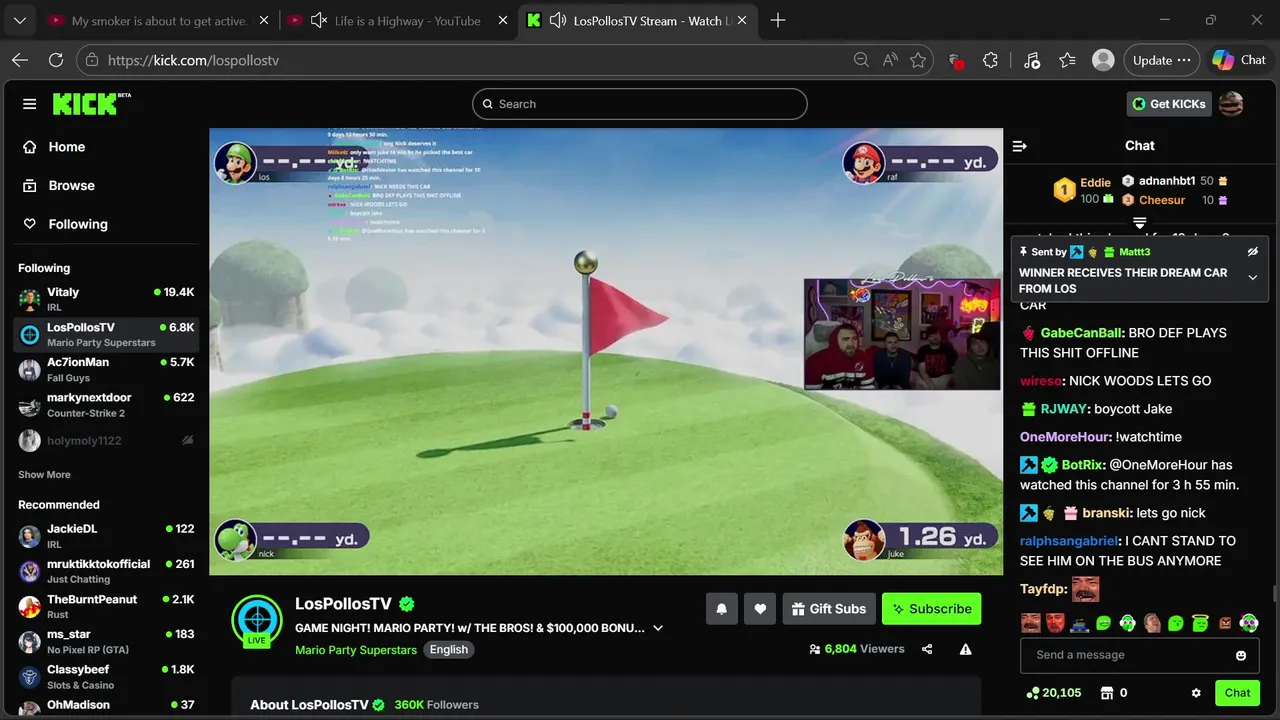Hide the pinned message with the crossed-eye icon
Screen dimensions: 1280x720
(x=1253, y=252)
